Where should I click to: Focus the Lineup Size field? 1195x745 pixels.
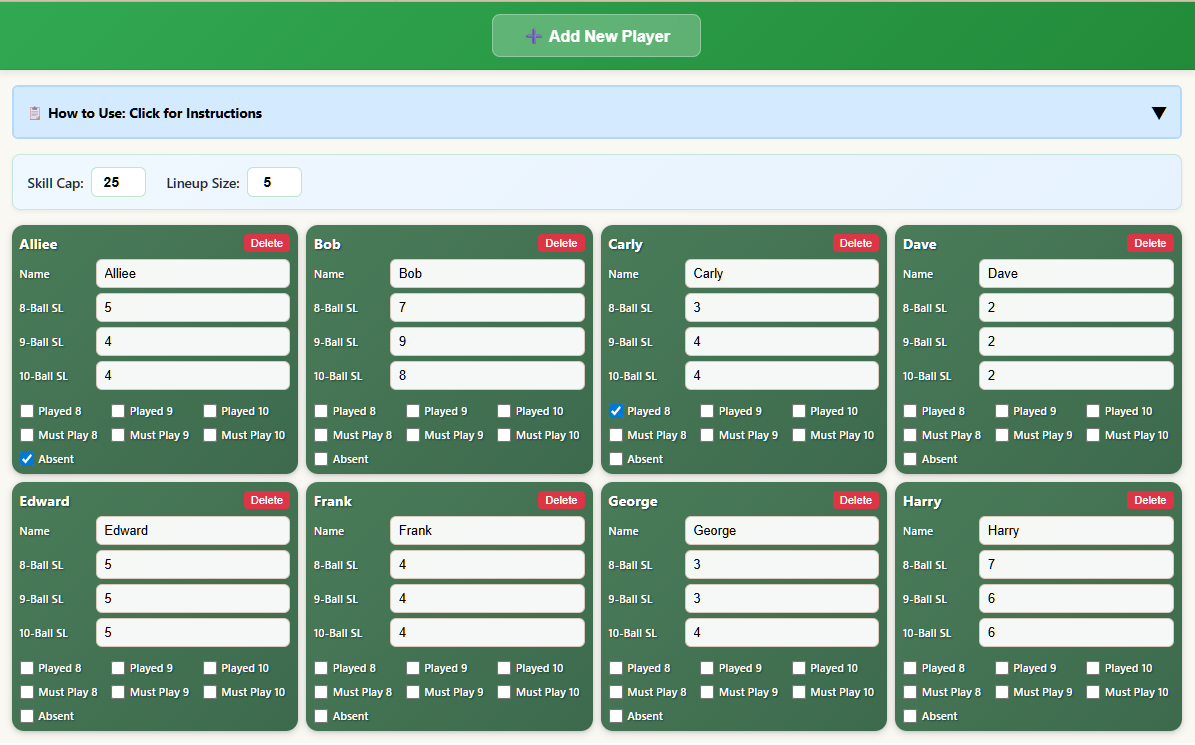[274, 182]
